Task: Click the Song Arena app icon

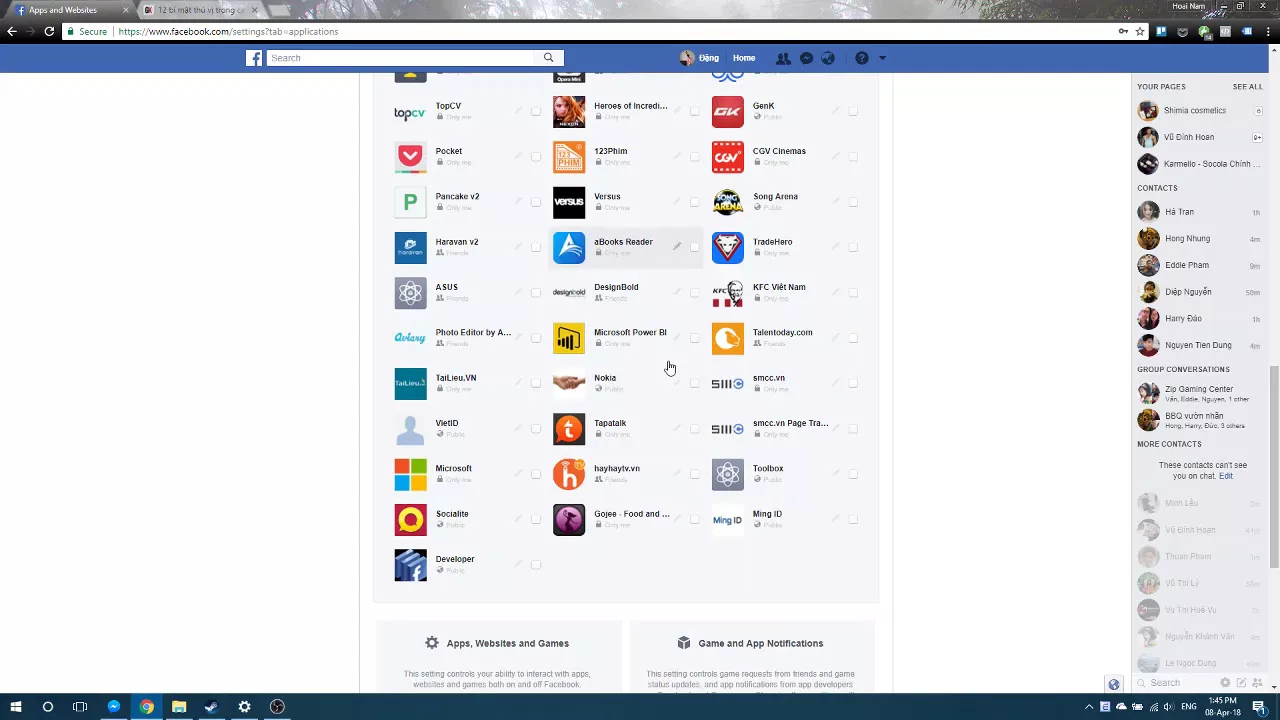Action: 728,202
